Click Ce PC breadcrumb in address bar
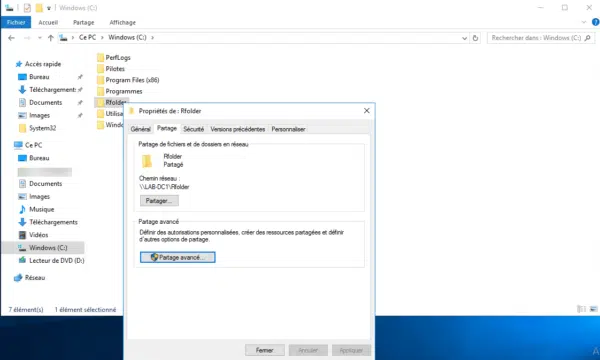 click(x=88, y=37)
